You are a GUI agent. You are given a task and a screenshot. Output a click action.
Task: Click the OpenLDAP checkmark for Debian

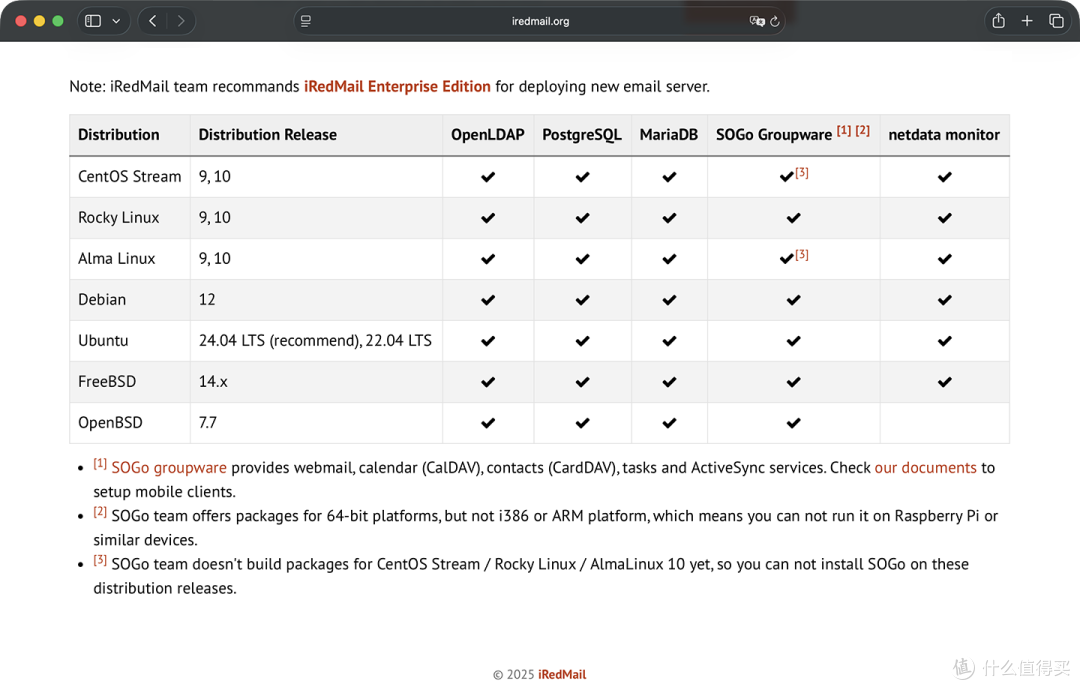pyautogui.click(x=488, y=300)
